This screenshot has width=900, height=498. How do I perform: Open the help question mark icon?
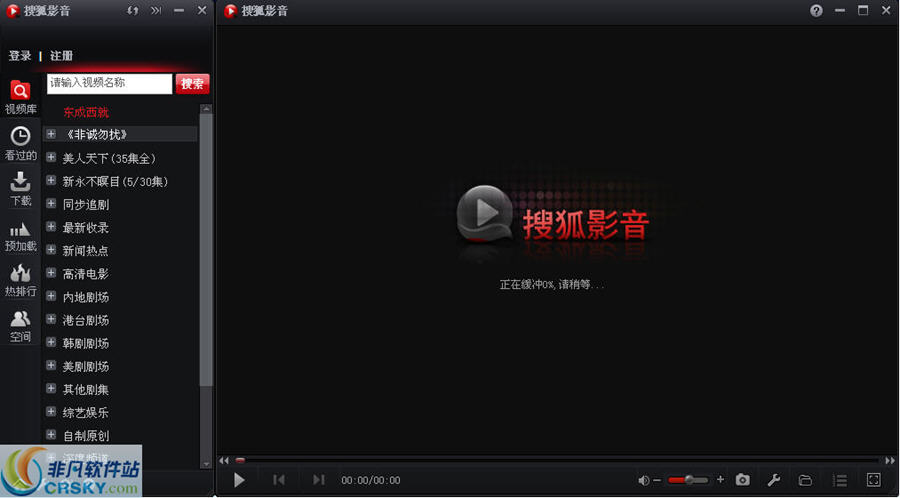click(816, 10)
